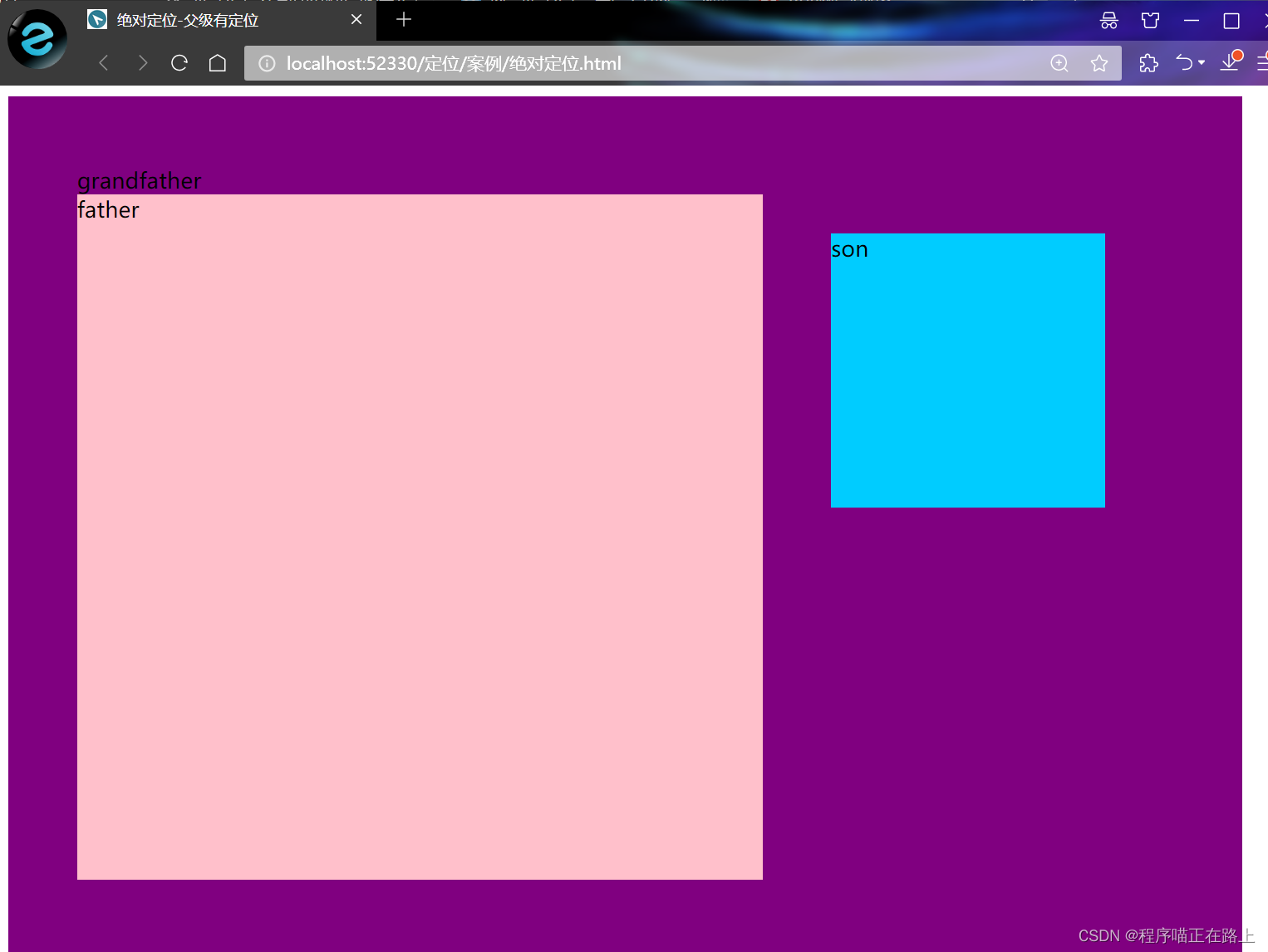Open the skin shirt icon

point(1151,21)
